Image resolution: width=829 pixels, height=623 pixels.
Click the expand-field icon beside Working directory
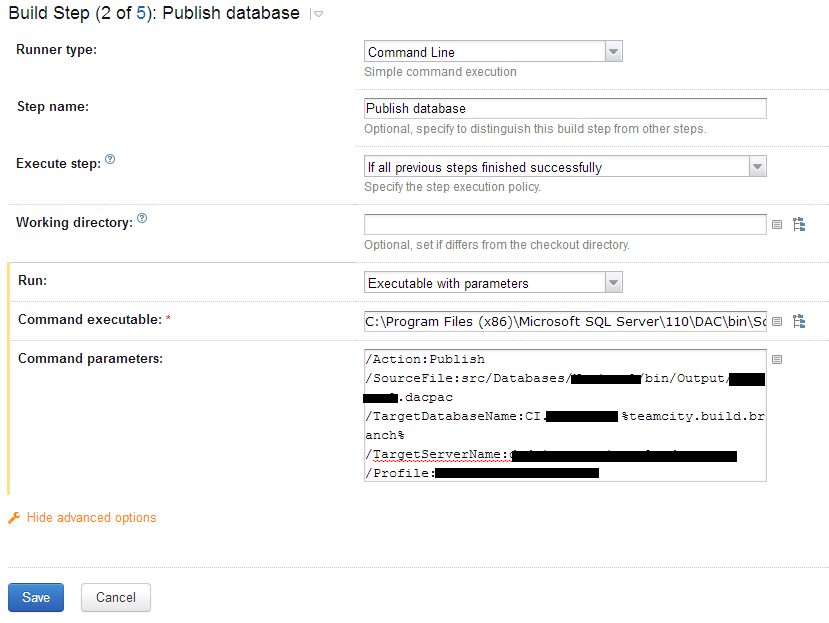777,225
